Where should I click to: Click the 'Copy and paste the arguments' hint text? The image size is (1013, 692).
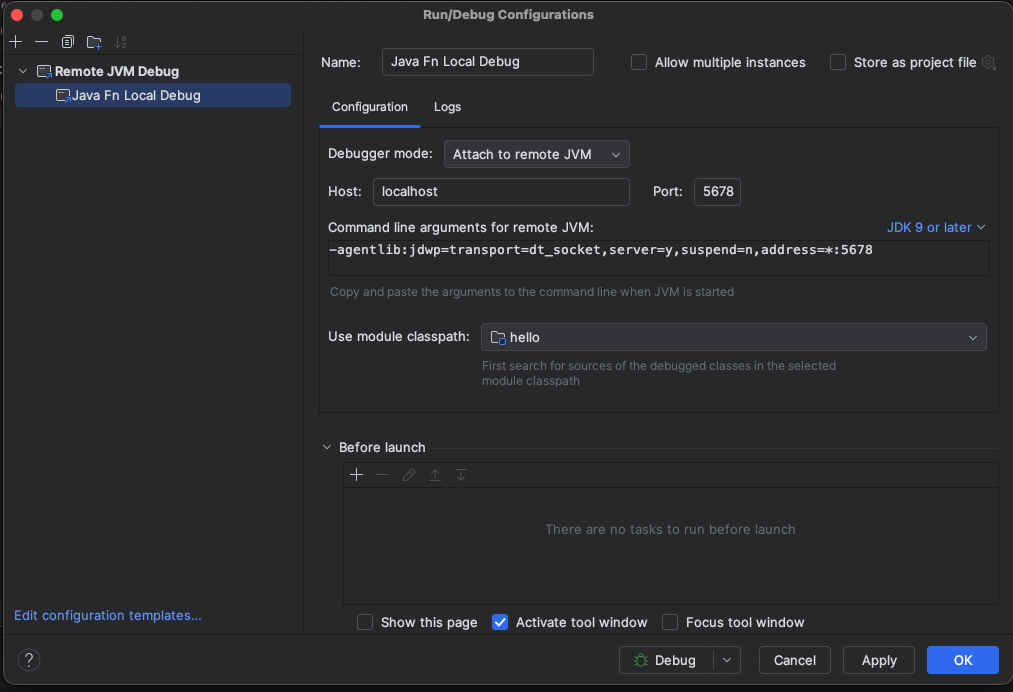(x=532, y=292)
